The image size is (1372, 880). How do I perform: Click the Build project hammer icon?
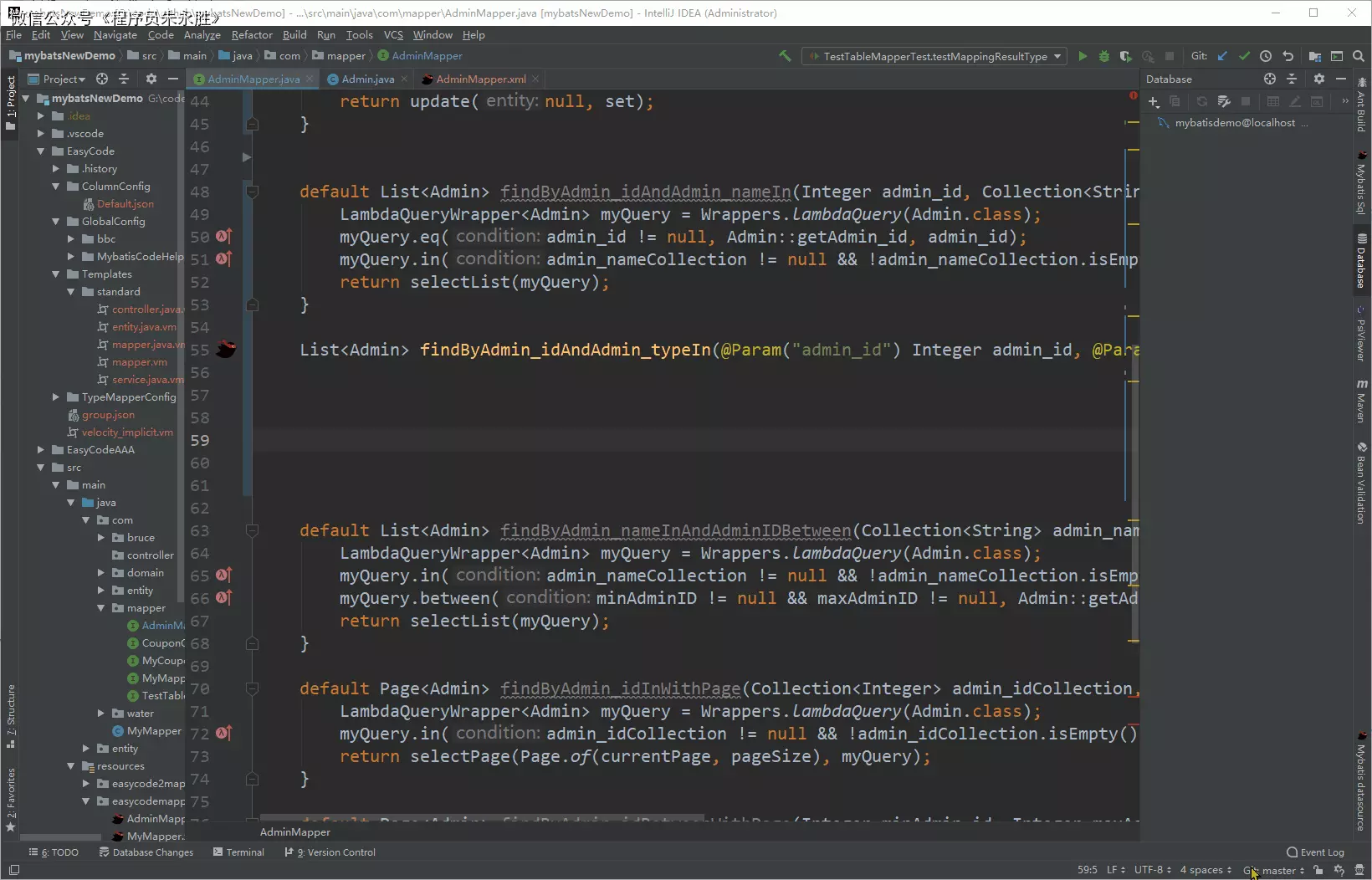[x=785, y=56]
